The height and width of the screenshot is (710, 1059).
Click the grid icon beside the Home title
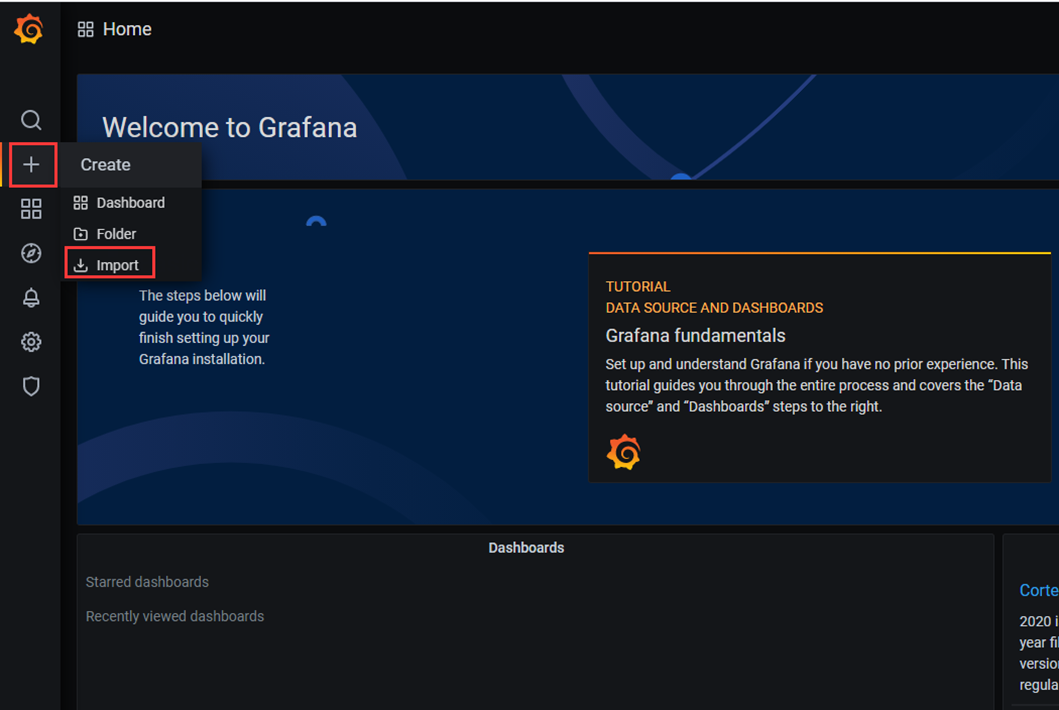(x=86, y=30)
